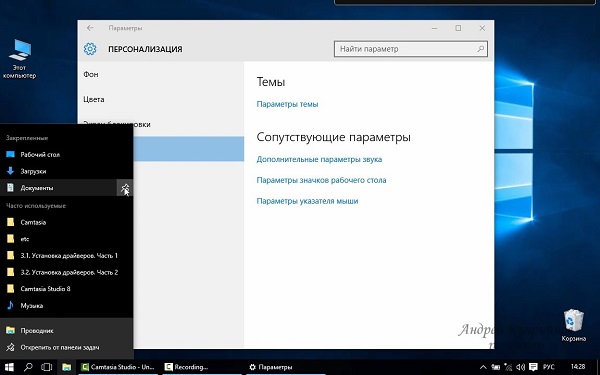Click the Документы document icon
Viewport: 600px width, 375px height.
[x=11, y=188]
